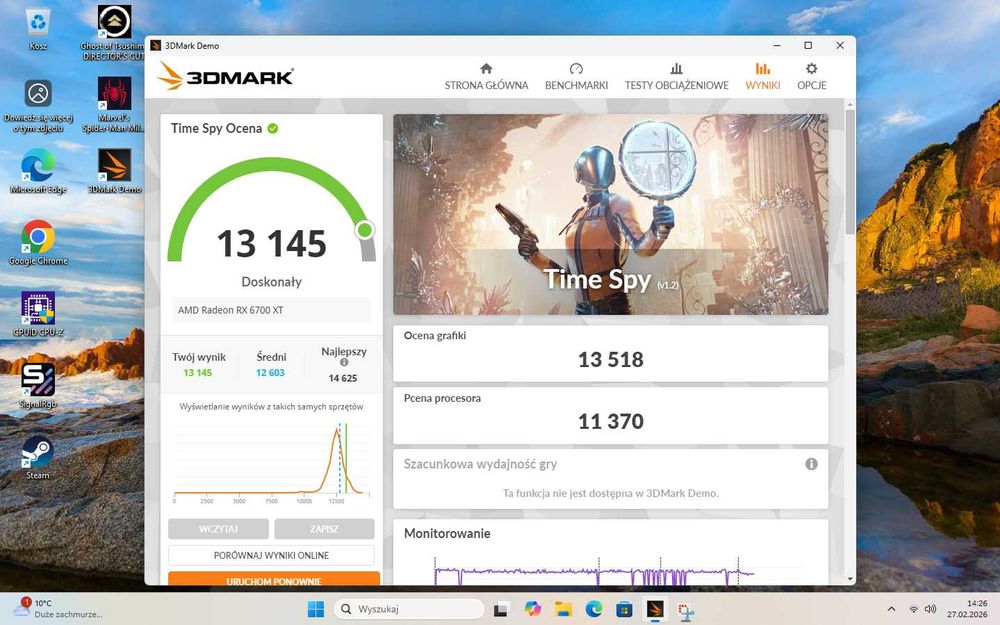Open Testy Obciążeniowe tab

(x=676, y=77)
